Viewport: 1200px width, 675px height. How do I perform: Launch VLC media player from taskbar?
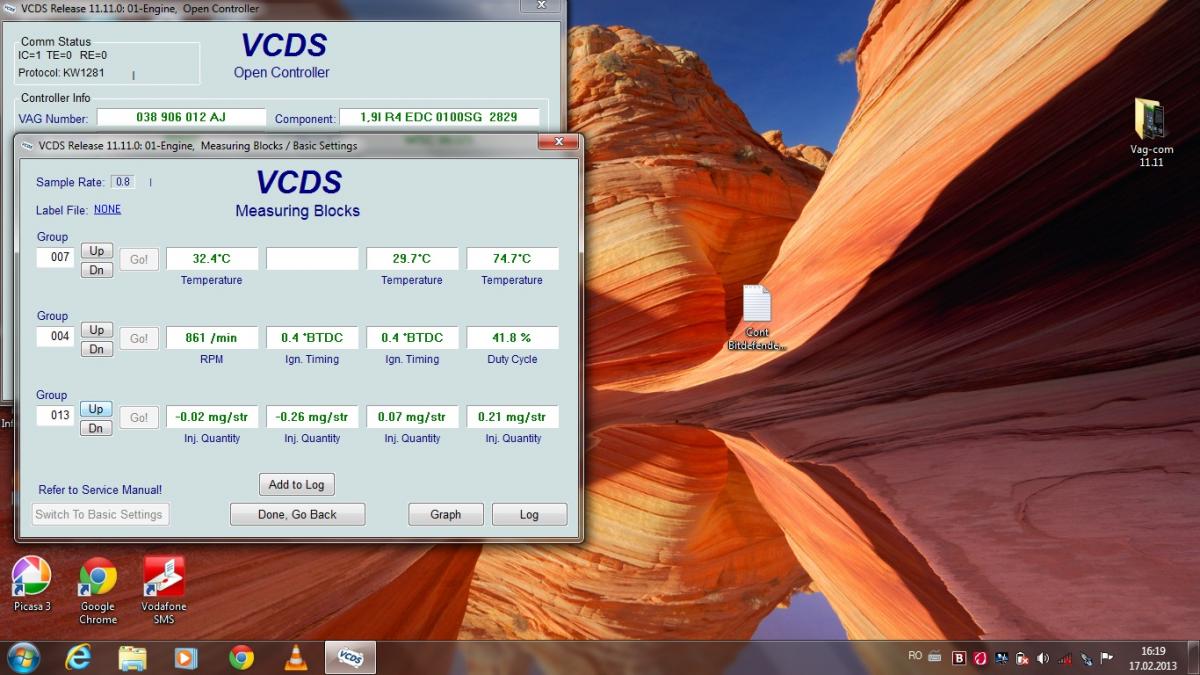pos(295,657)
